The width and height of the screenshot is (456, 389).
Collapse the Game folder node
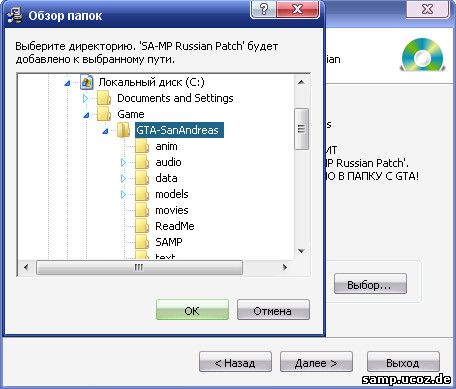coord(86,115)
